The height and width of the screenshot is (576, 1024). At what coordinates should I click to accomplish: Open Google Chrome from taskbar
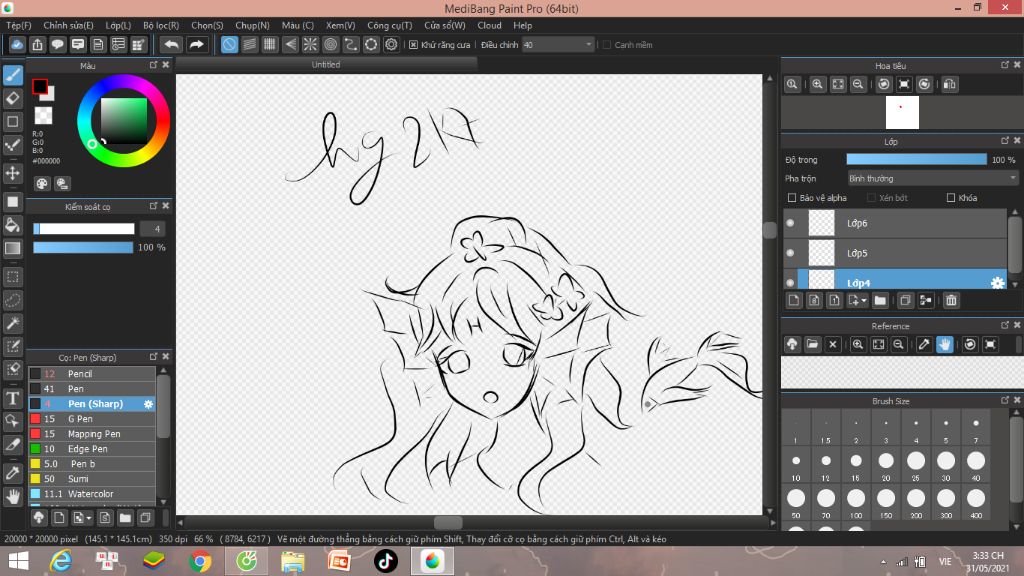pos(200,561)
